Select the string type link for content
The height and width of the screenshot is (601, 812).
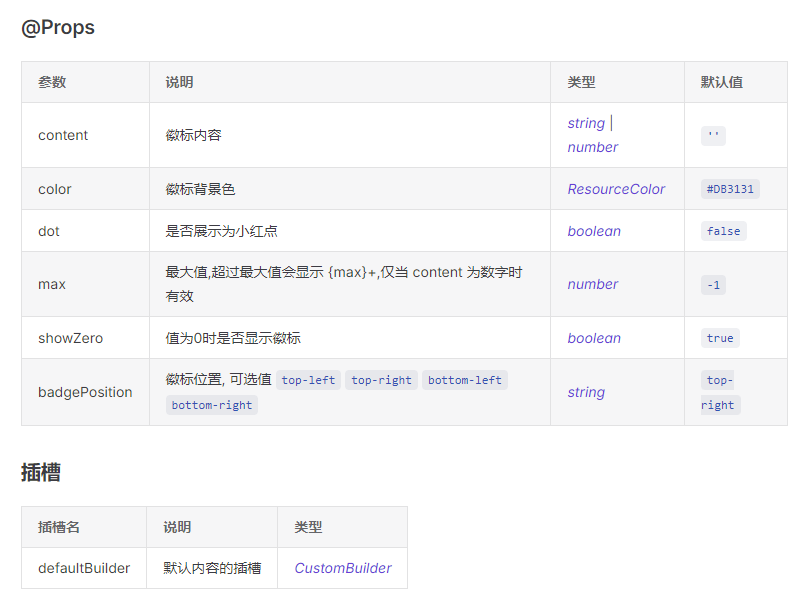tap(585, 122)
